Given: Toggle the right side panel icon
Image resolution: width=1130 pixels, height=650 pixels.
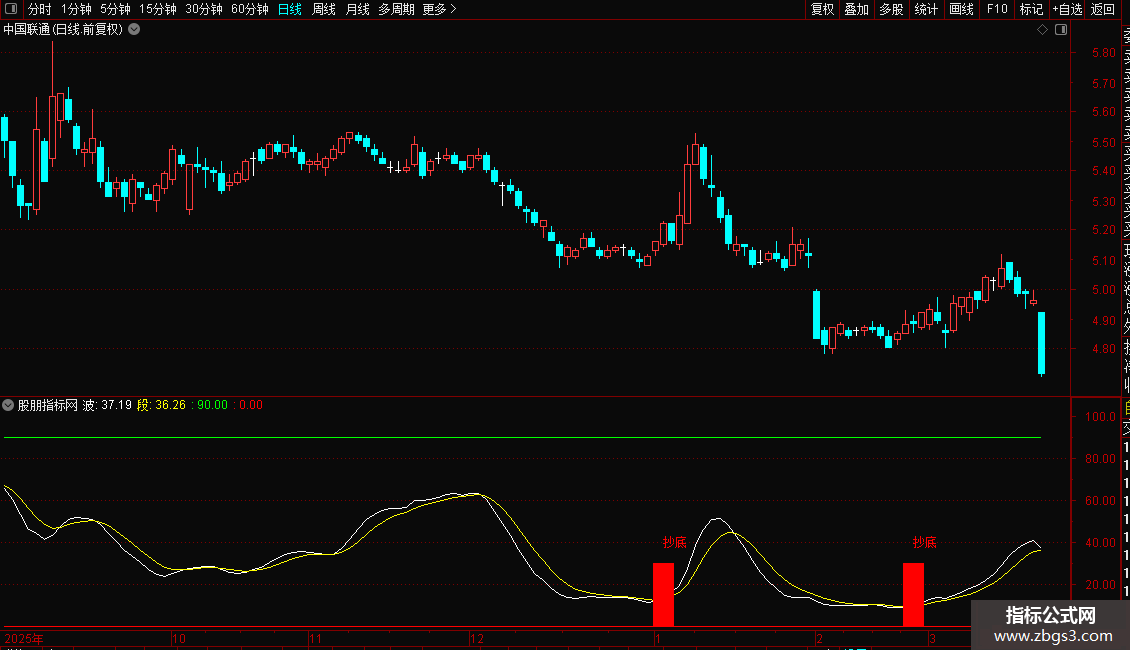Looking at the screenshot, I should click(1061, 30).
